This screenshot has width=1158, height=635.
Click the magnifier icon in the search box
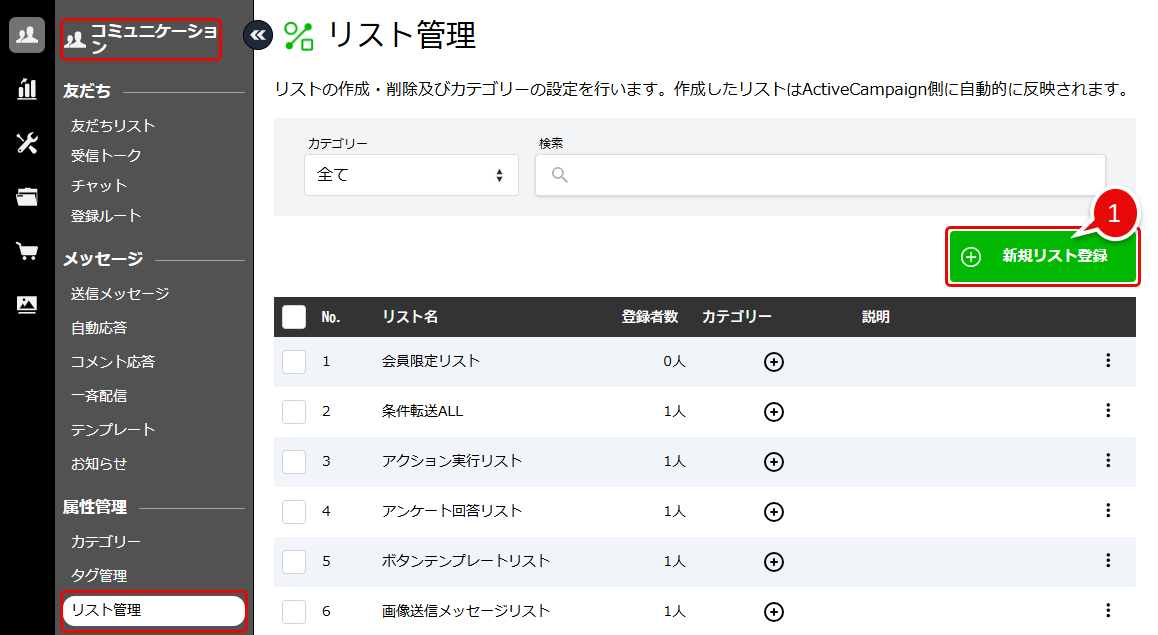tap(558, 175)
